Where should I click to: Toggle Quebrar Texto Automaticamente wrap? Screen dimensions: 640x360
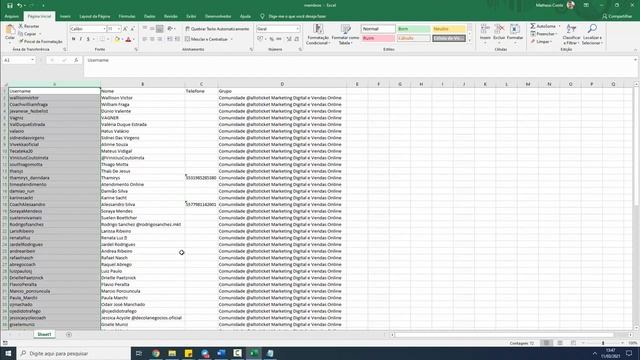(217, 29)
